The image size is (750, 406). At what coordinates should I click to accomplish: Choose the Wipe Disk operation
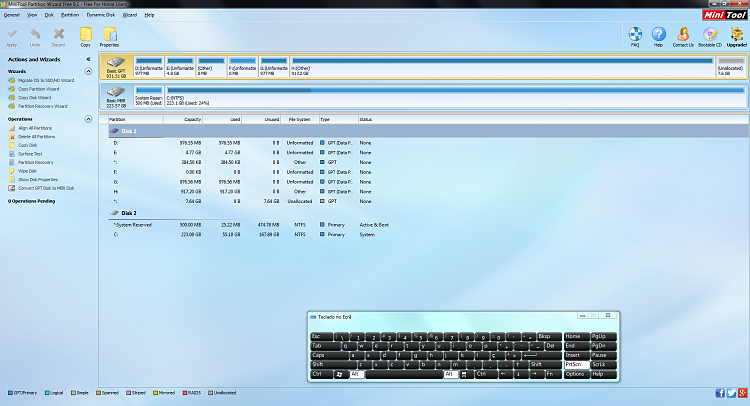pos(27,171)
